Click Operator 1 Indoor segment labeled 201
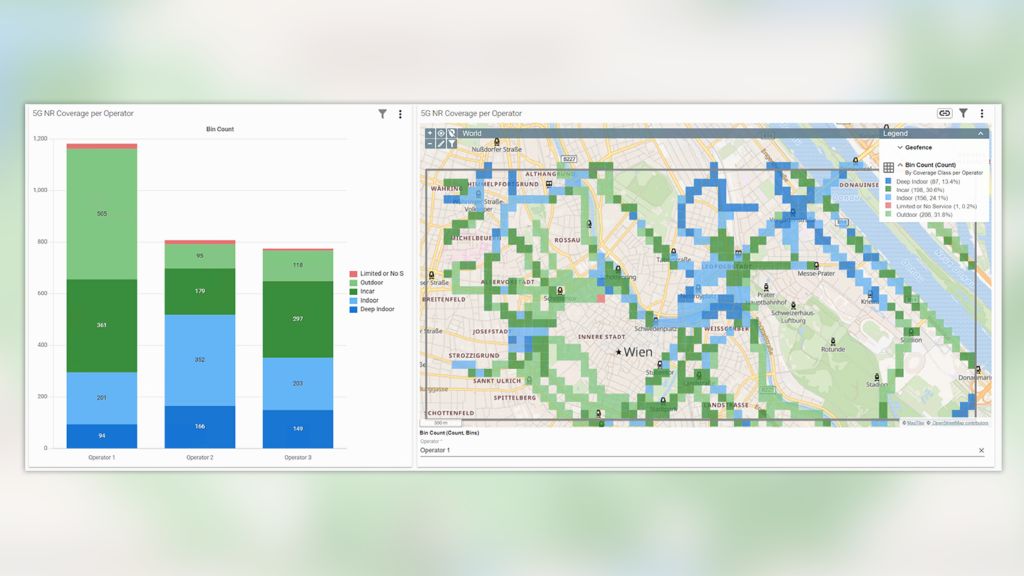 pyautogui.click(x=102, y=398)
